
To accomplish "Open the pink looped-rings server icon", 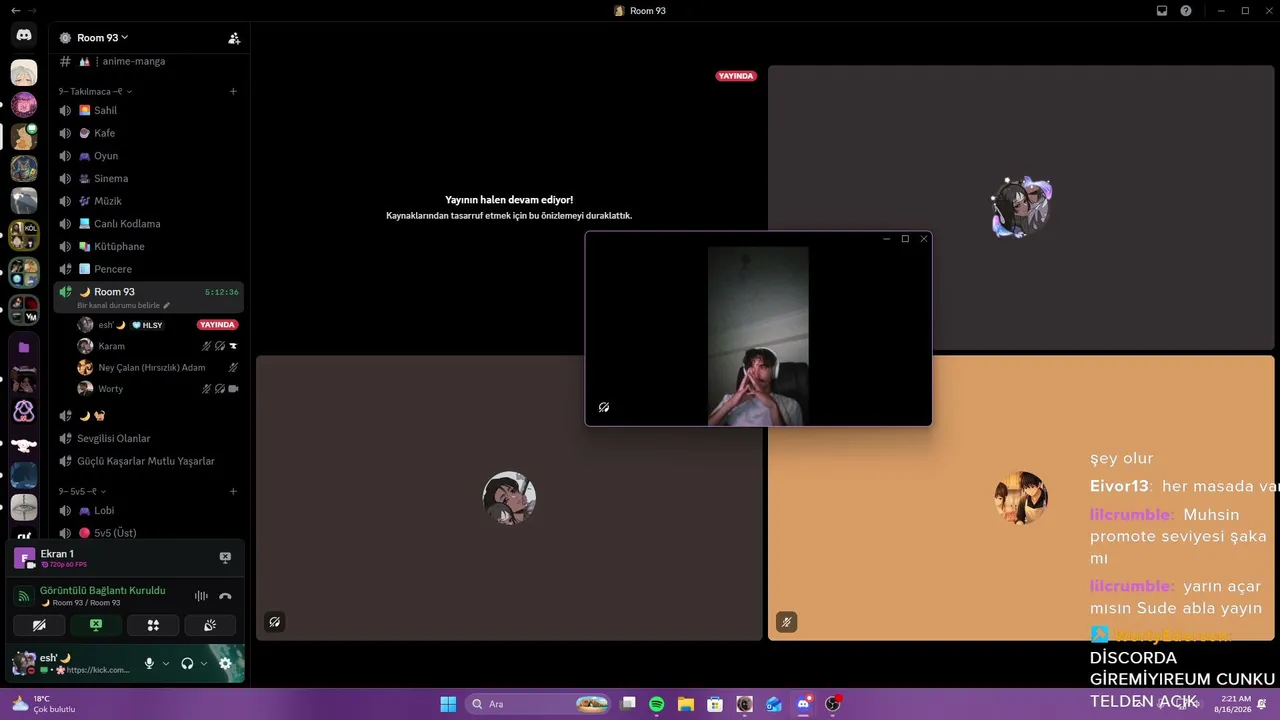I will click(24, 411).
